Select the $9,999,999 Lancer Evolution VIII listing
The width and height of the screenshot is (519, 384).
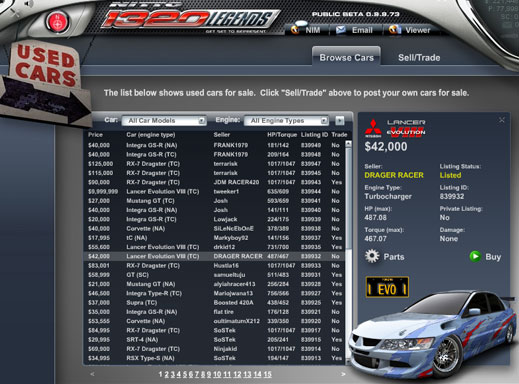tap(214, 192)
